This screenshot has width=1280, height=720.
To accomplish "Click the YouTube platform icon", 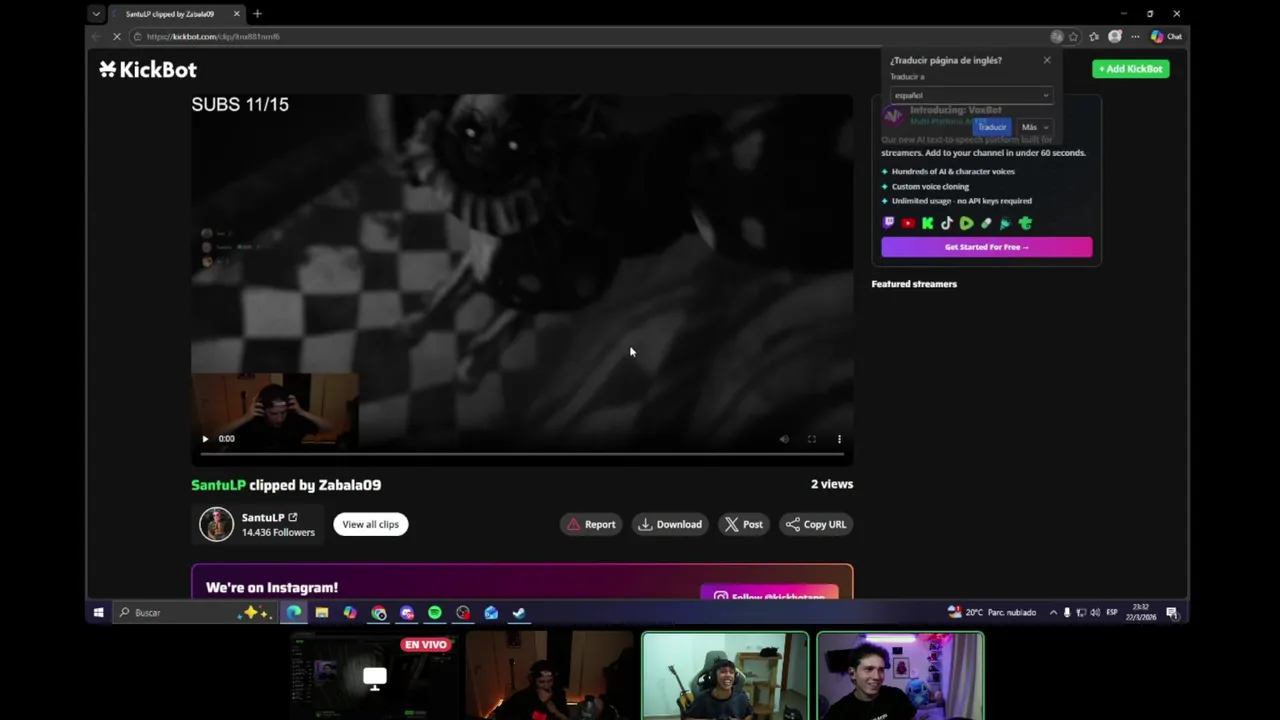I will coord(908,223).
